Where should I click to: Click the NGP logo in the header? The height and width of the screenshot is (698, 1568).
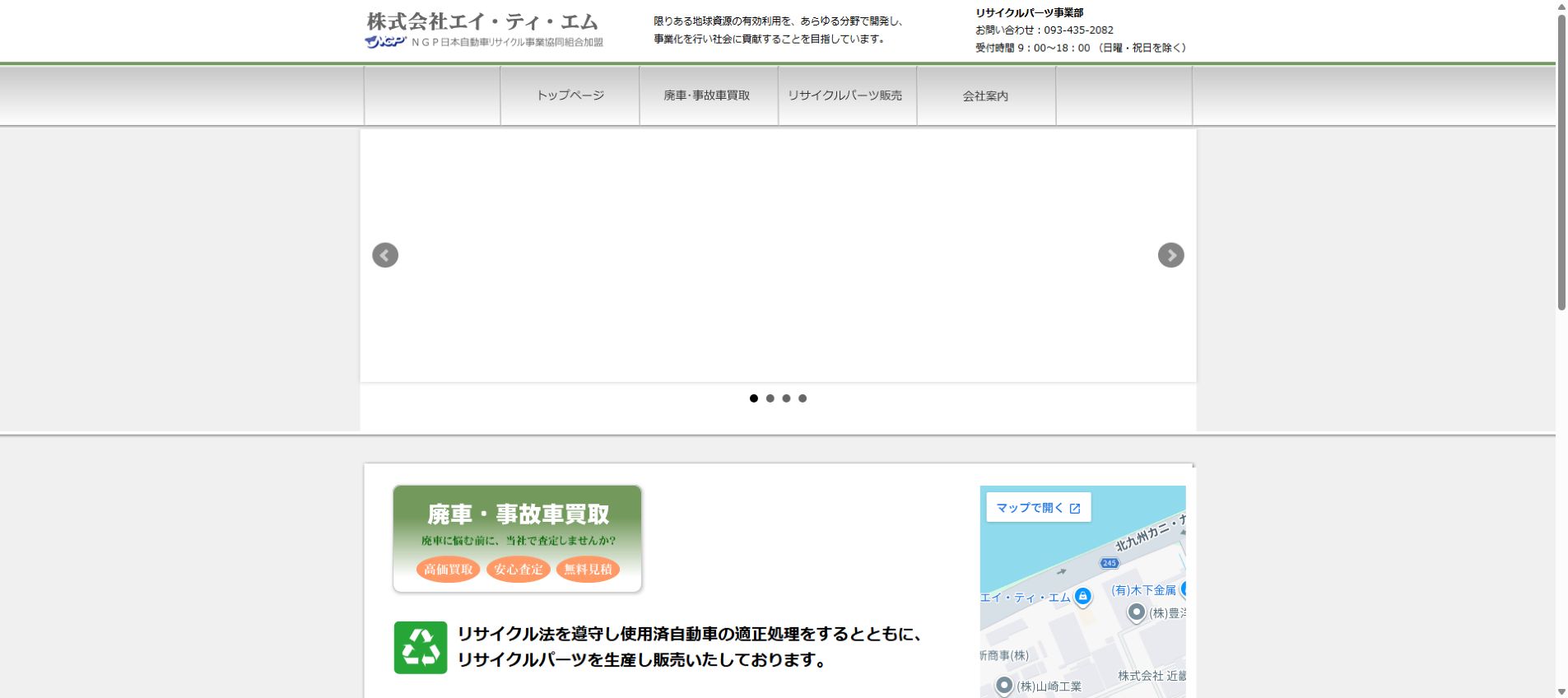pos(385,42)
